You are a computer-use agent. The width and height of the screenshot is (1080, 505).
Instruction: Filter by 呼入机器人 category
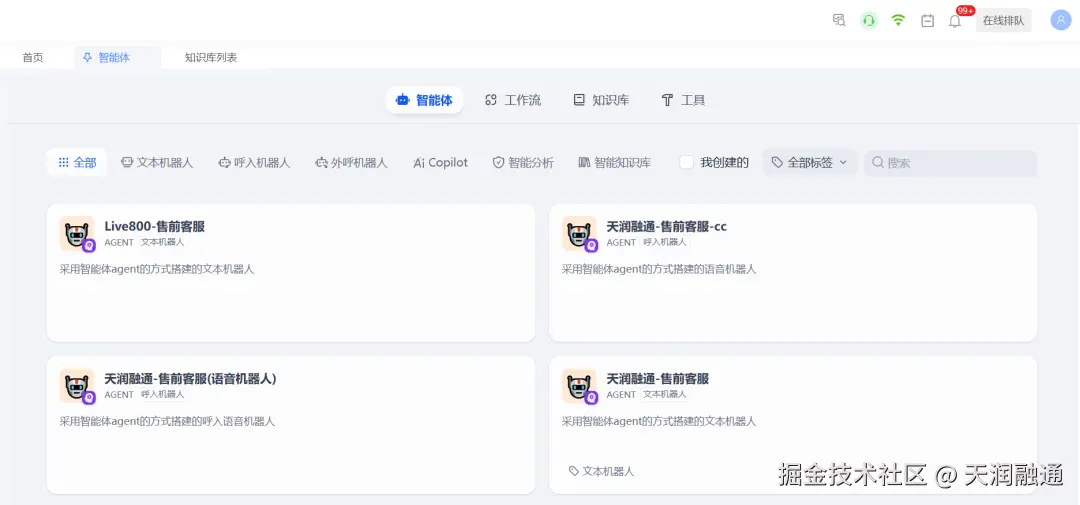254,163
